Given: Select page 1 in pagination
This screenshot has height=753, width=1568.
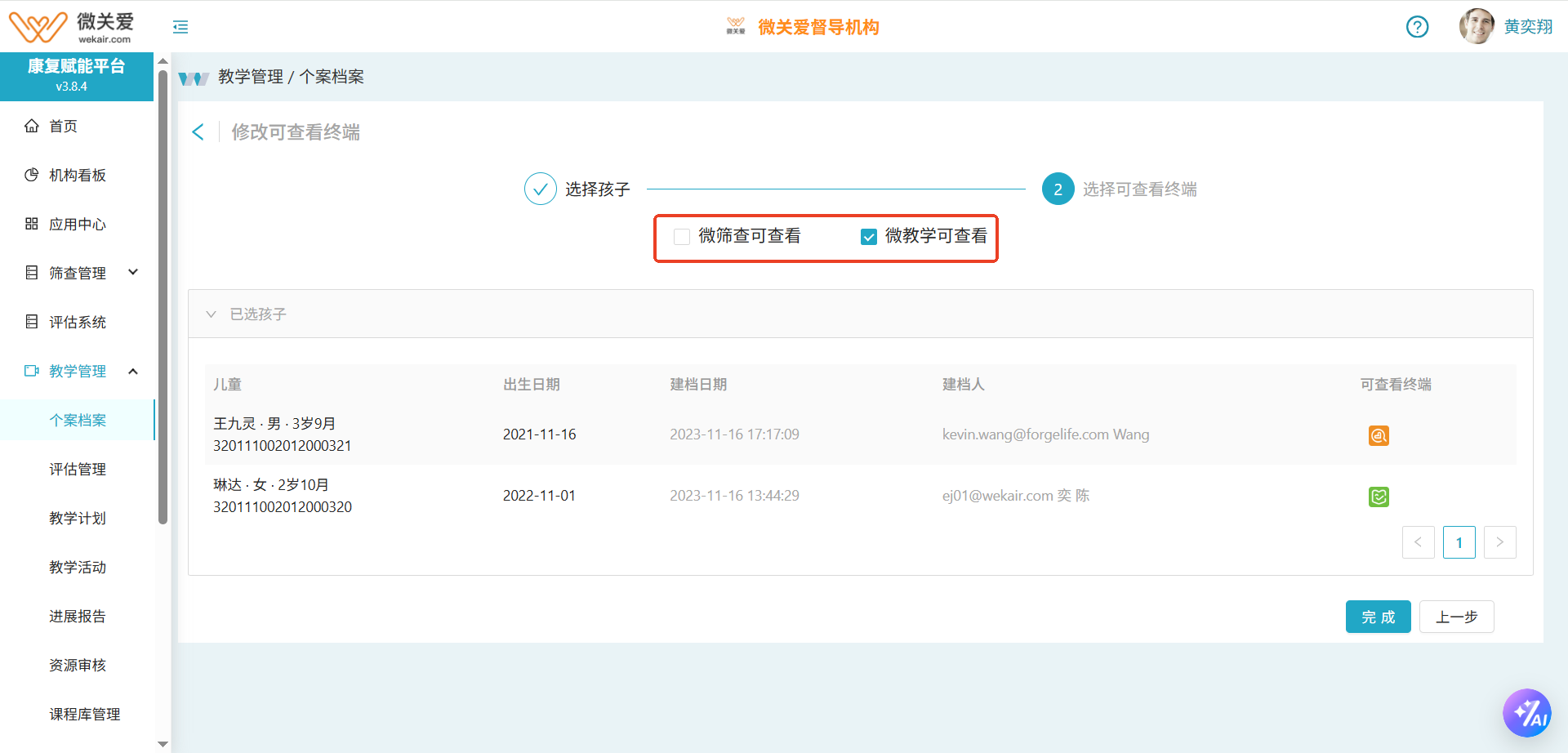Looking at the screenshot, I should (x=1459, y=542).
